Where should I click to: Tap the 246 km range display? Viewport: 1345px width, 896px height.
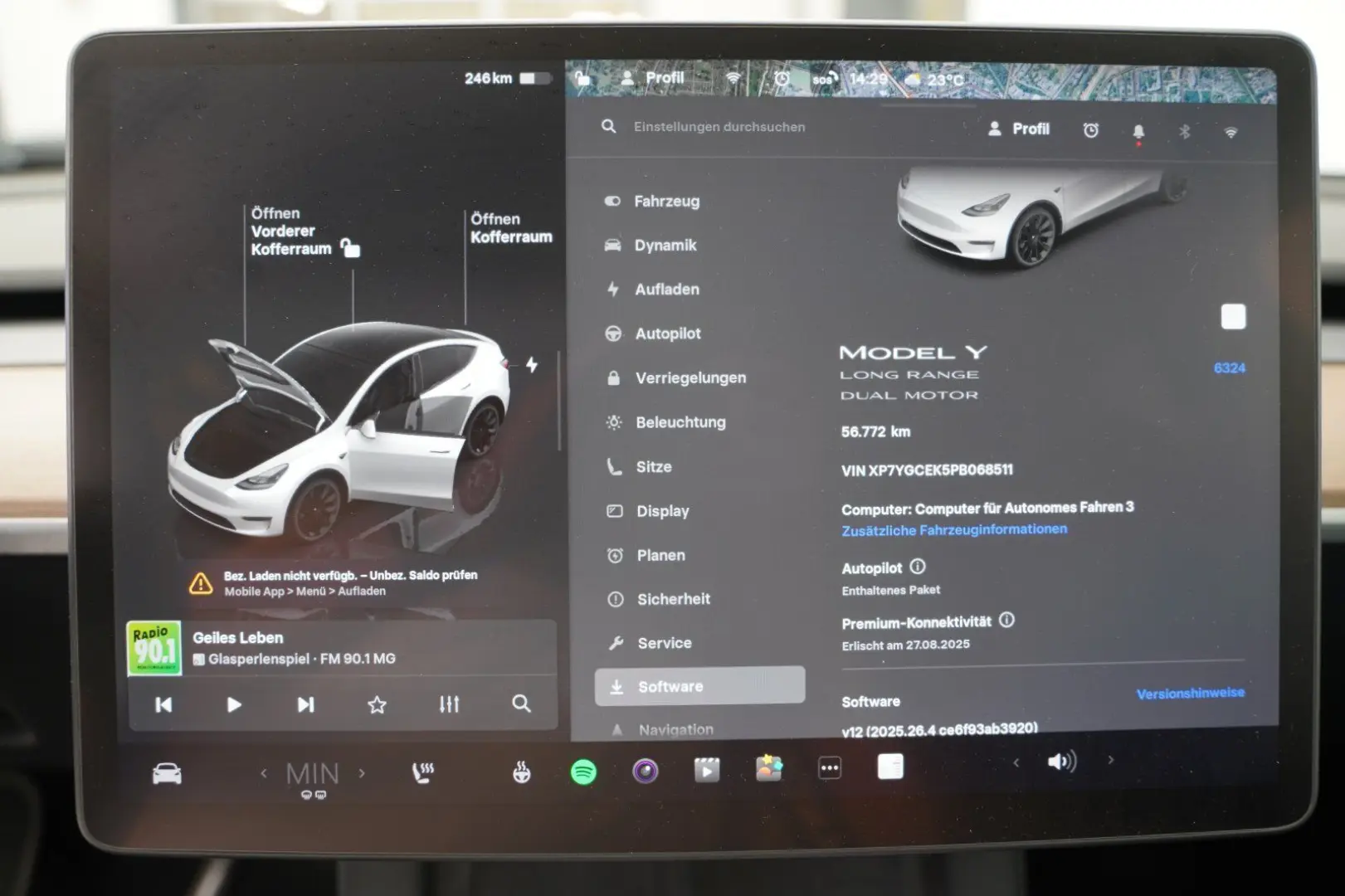click(488, 79)
